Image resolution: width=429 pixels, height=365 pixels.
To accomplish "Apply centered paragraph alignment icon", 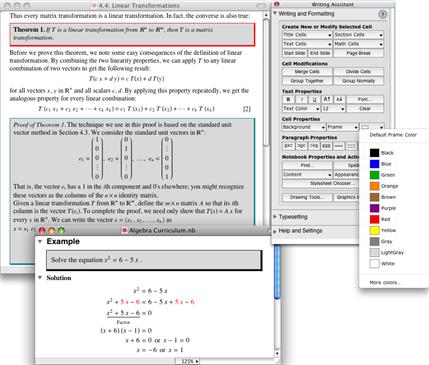I will tap(301, 146).
